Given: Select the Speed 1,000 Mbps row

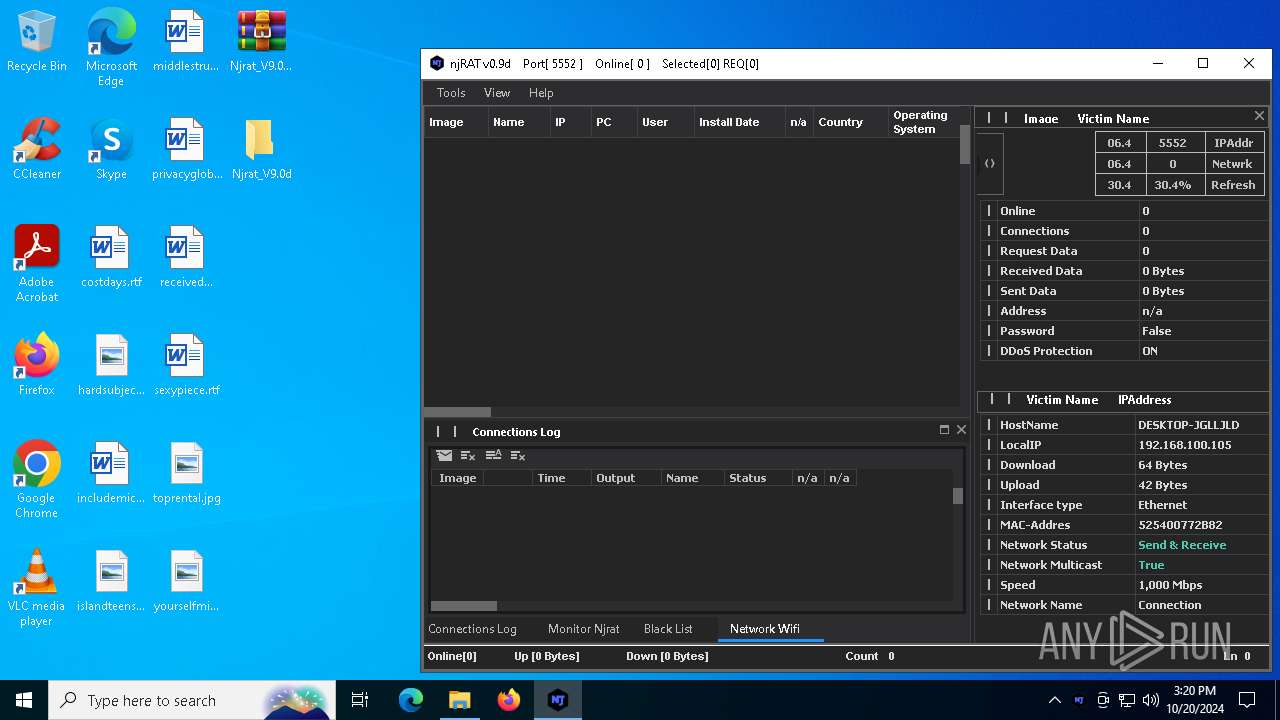Looking at the screenshot, I should coord(1123,585).
